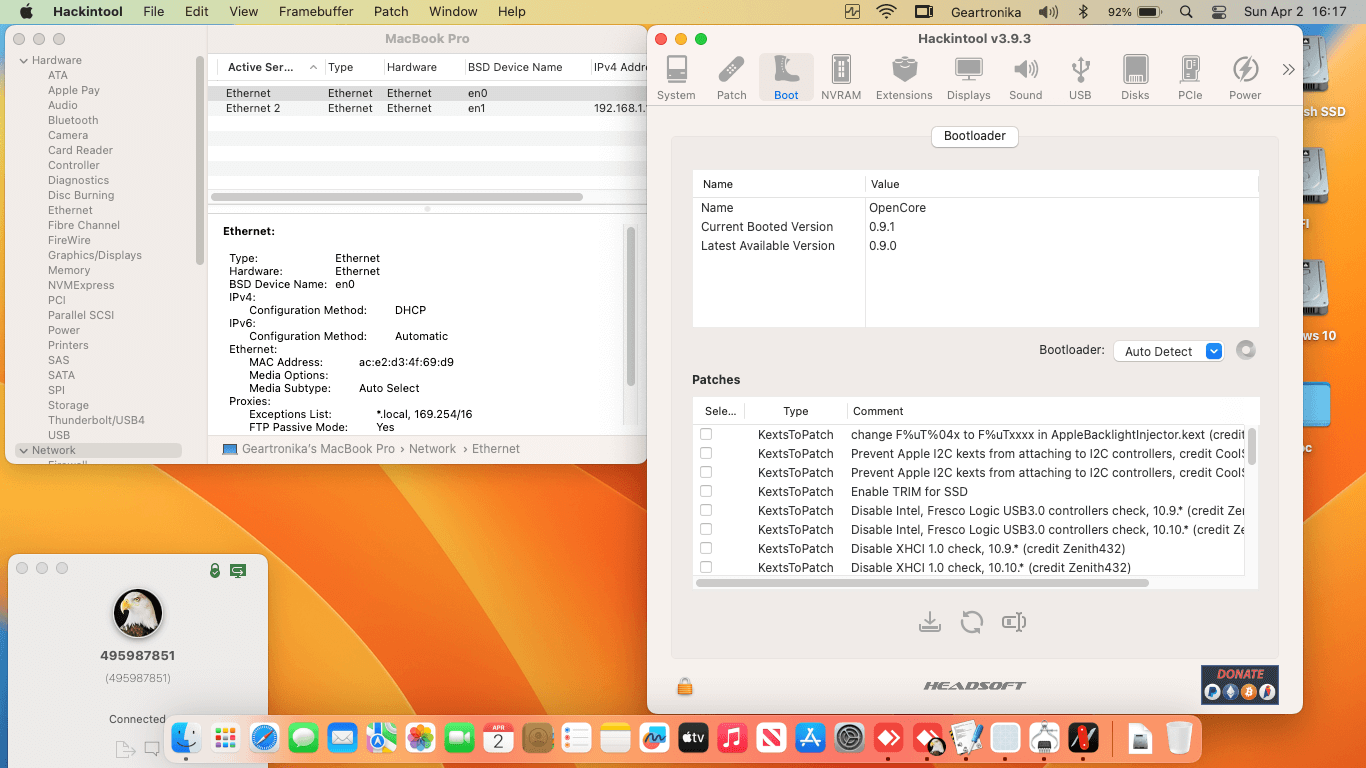Click the green lock icon in the AnyDesk window
Image resolution: width=1366 pixels, height=768 pixels.
[214, 570]
